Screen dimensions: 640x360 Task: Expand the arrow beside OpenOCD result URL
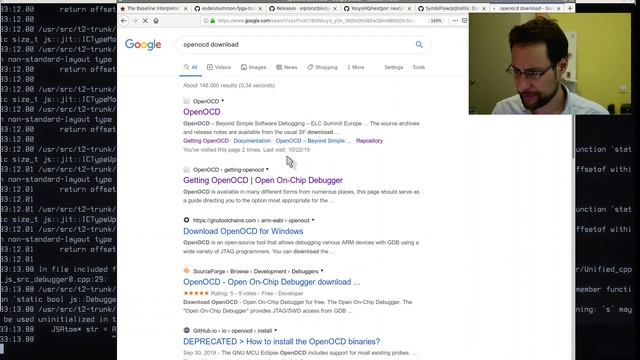(223, 101)
